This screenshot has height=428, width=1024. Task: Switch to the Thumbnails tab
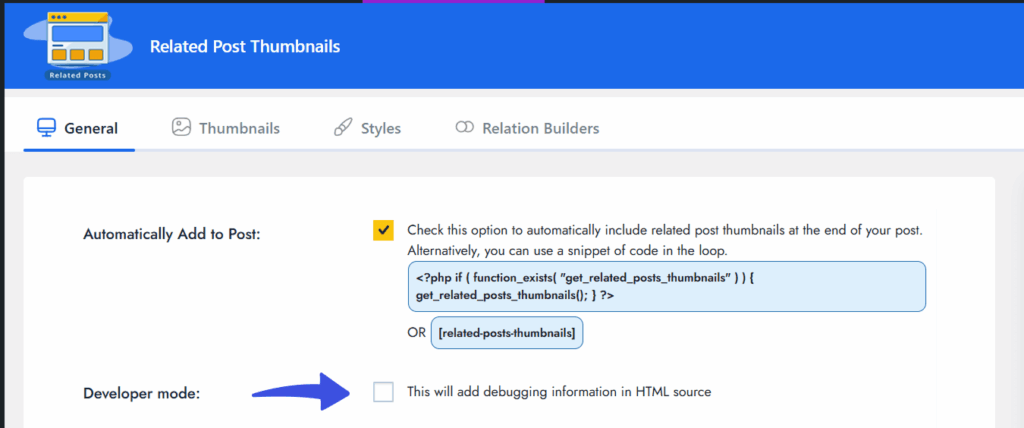coord(226,128)
